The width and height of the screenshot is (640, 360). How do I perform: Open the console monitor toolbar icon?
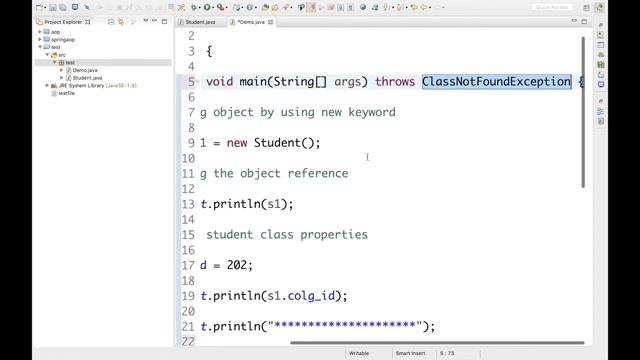pyautogui.click(x=75, y=7)
